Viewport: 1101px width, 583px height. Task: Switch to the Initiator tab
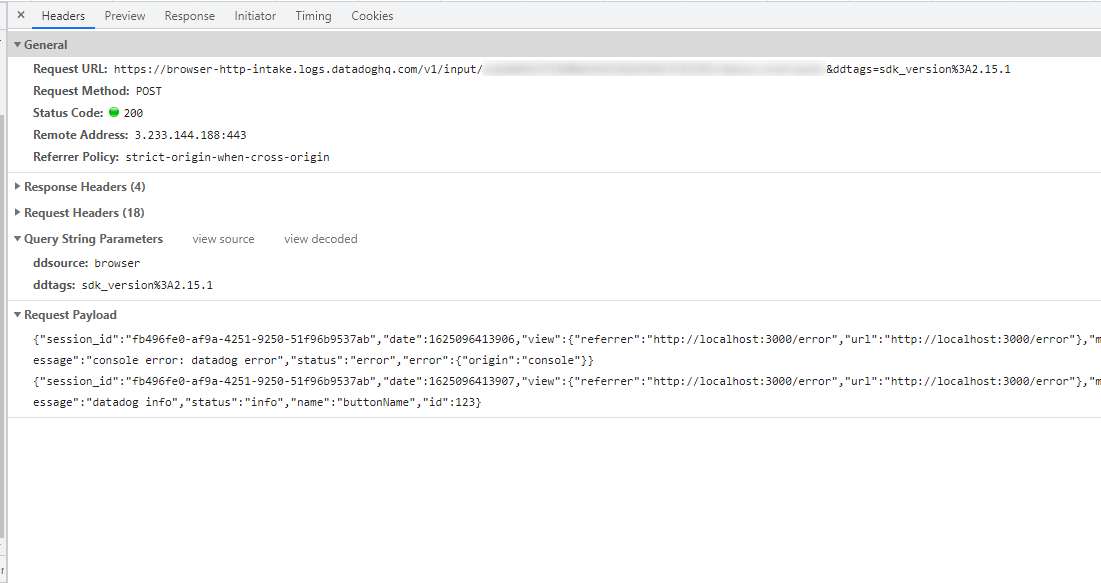[255, 15]
